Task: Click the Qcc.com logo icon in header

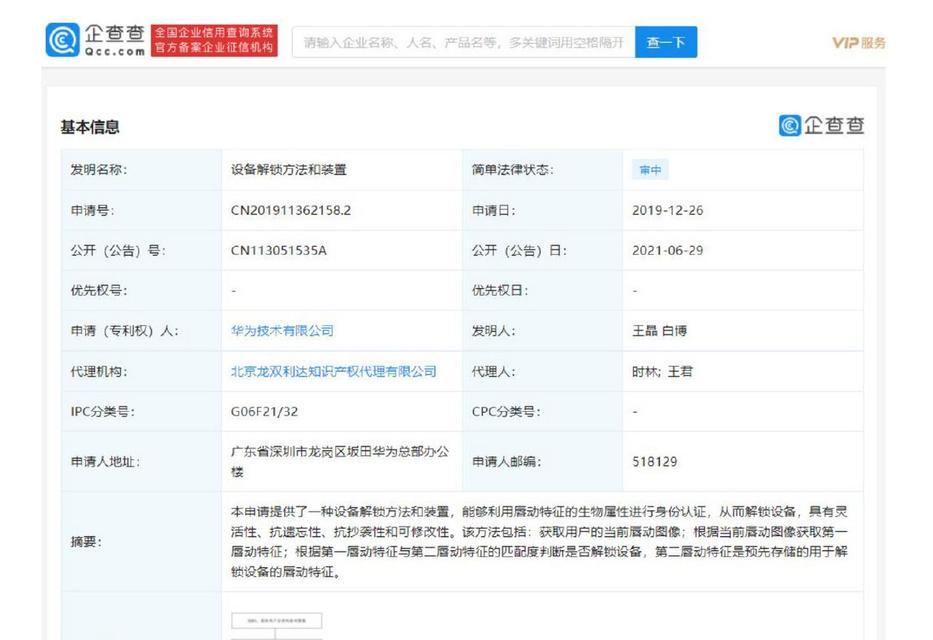Action: pos(62,40)
